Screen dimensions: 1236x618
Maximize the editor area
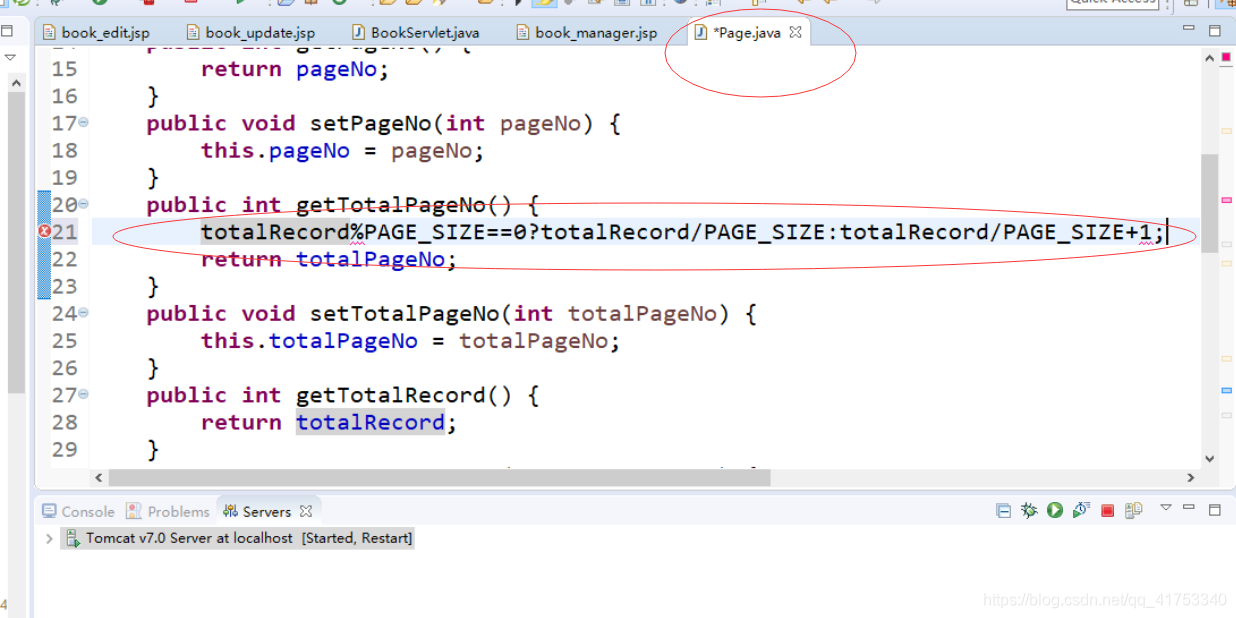coord(1215,31)
